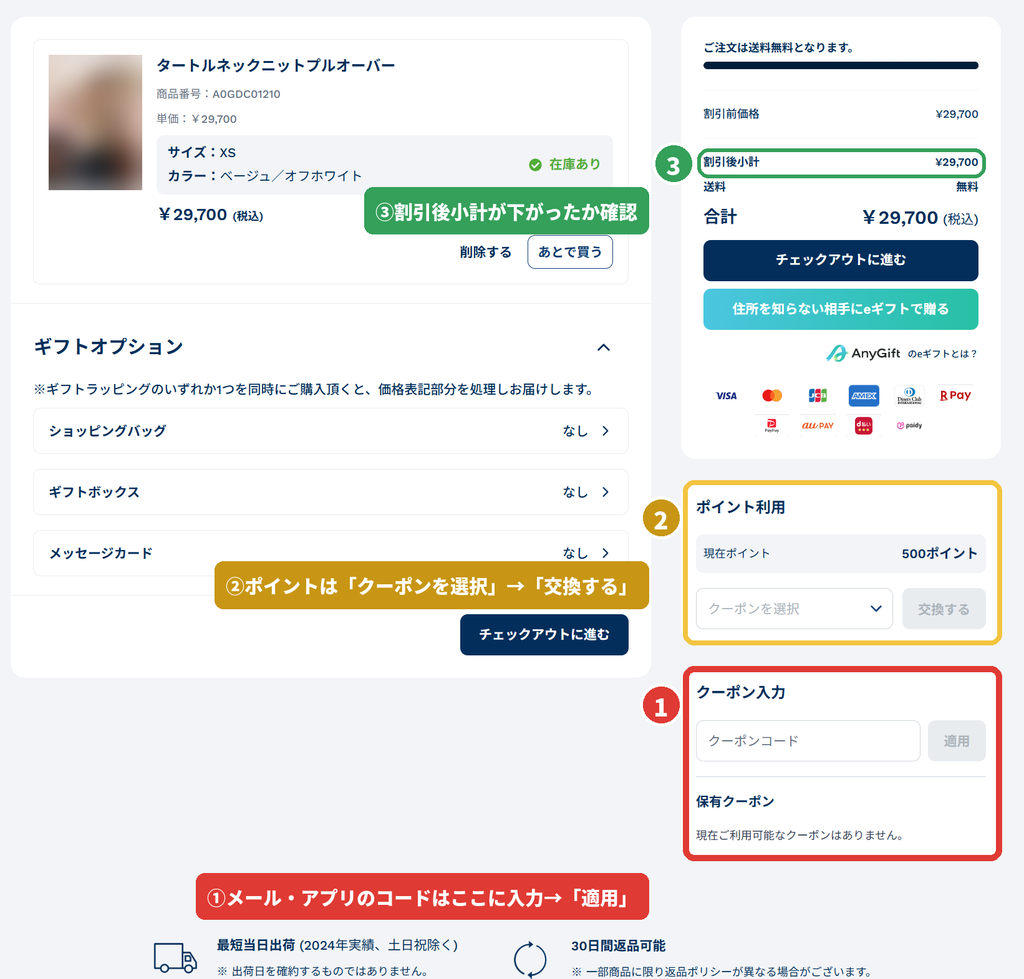Screen dimensions: 1024x979
Task: Click 住所を知らない相手にeギフトで贈る button
Action: click(x=840, y=309)
